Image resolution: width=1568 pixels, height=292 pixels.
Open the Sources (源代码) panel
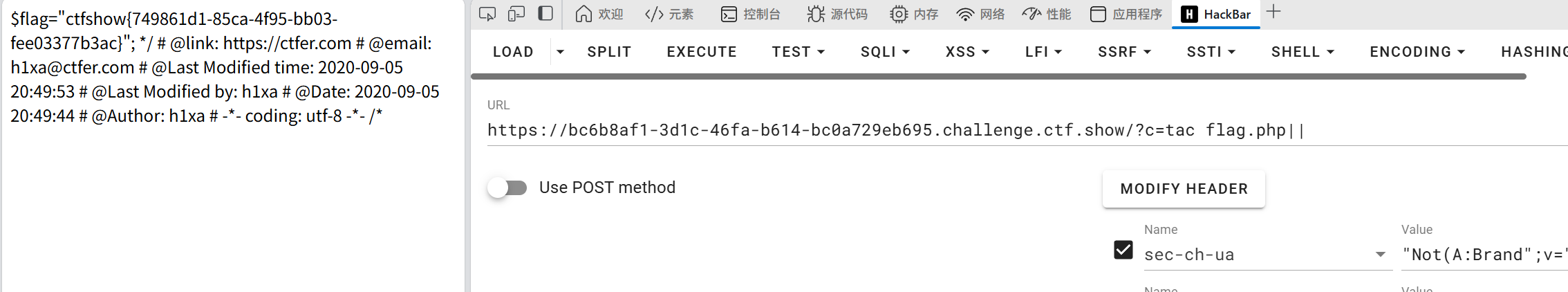tap(837, 14)
